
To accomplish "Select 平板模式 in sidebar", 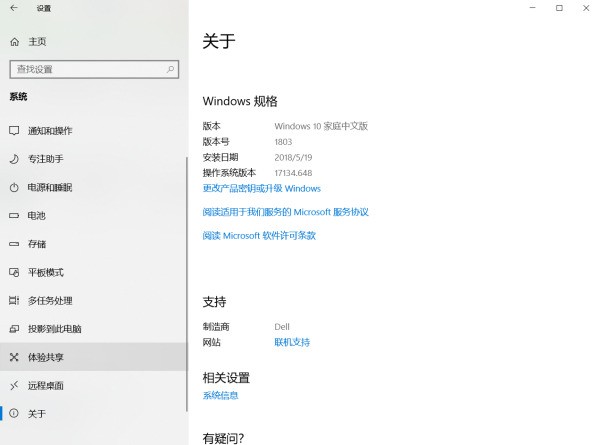I will tap(93, 272).
